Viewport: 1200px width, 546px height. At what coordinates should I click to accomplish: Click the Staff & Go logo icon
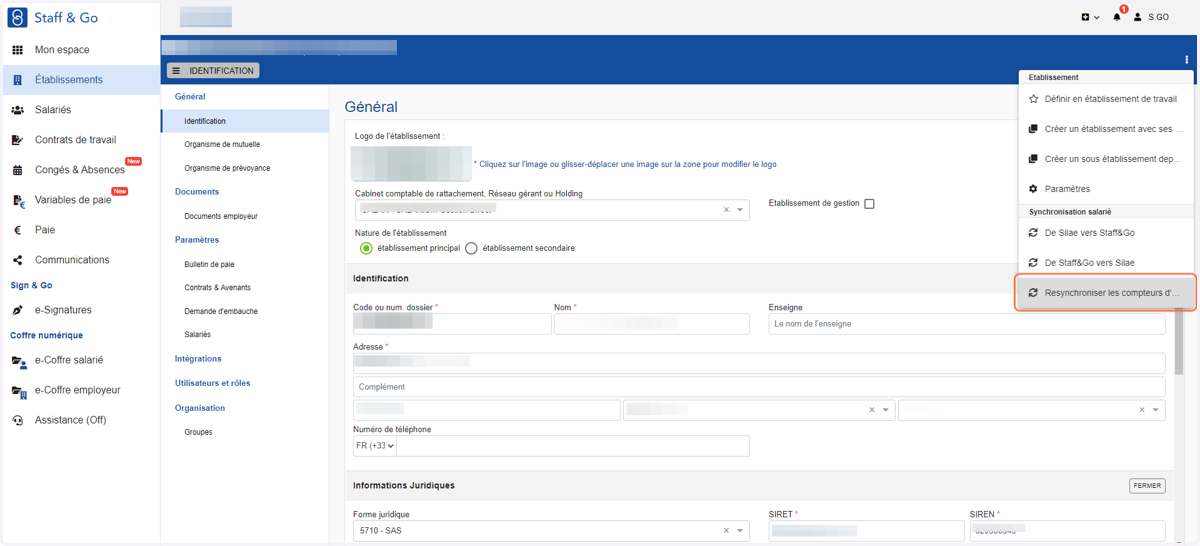(x=17, y=17)
